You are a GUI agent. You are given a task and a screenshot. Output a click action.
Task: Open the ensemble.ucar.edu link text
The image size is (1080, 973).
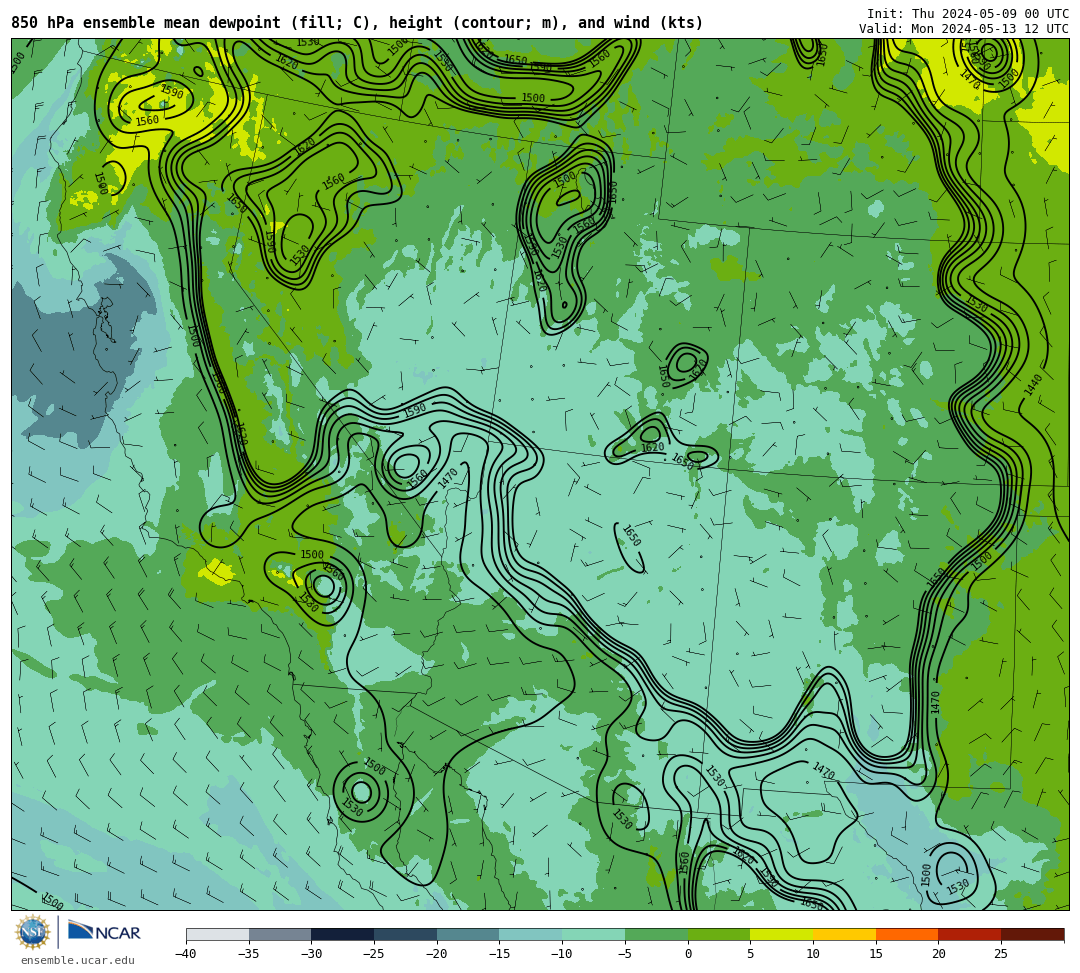click(78, 960)
